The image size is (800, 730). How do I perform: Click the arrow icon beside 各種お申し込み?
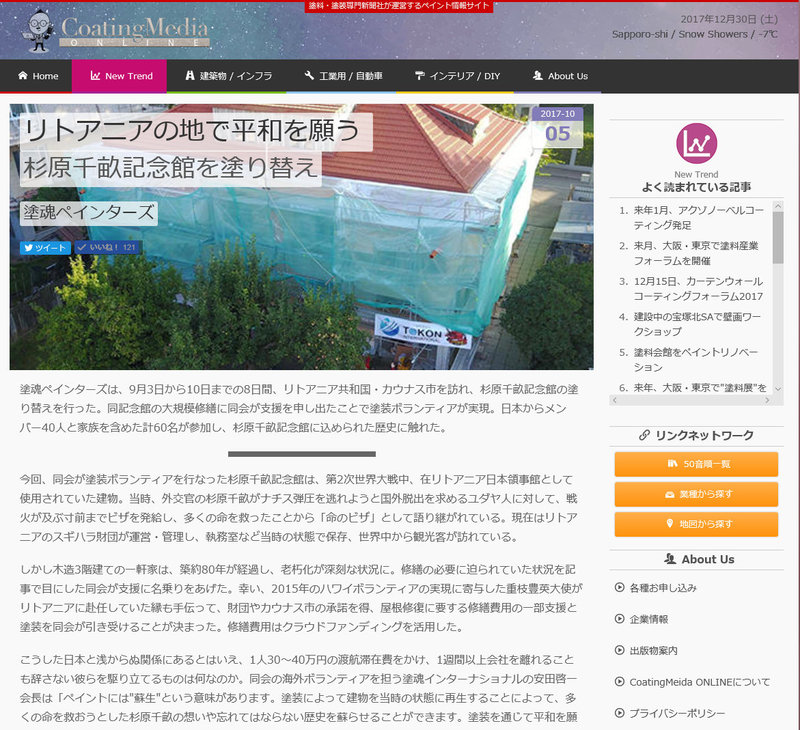pos(619,588)
